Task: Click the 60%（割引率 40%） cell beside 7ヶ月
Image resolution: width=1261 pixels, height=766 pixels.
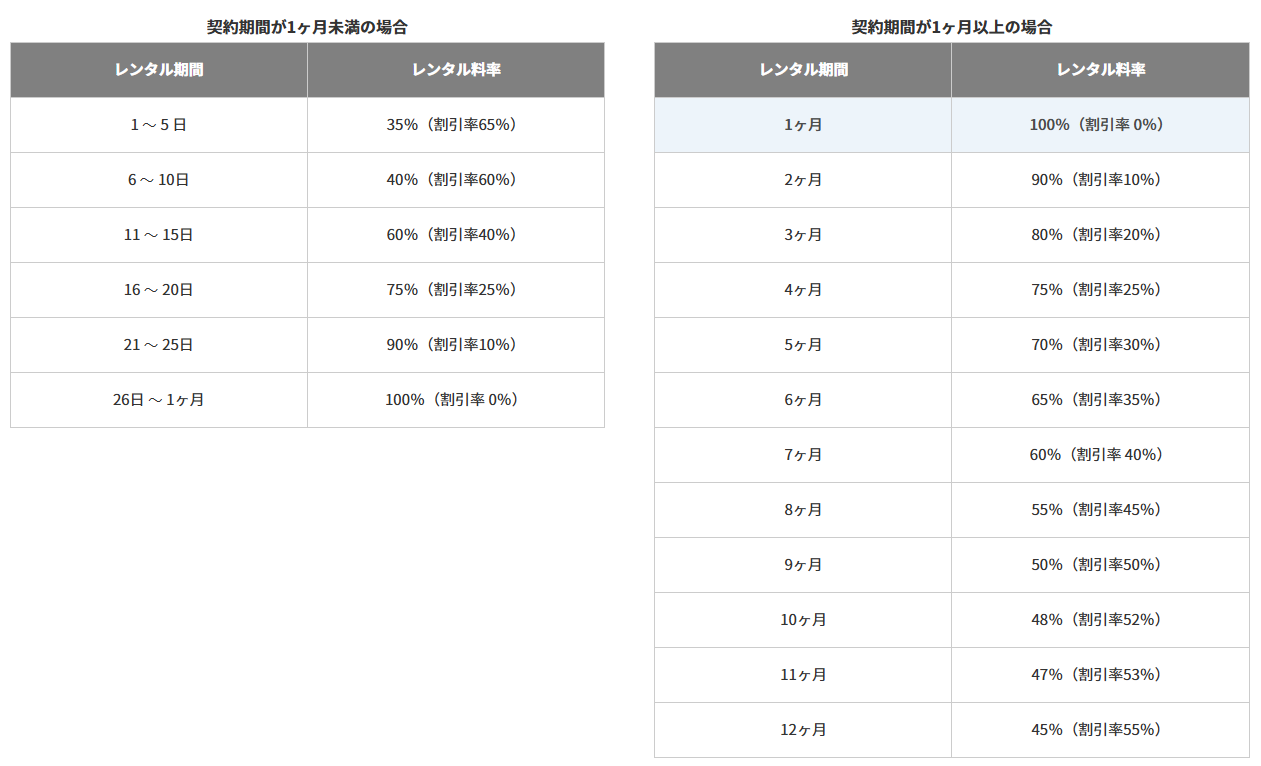Action: 1100,455
